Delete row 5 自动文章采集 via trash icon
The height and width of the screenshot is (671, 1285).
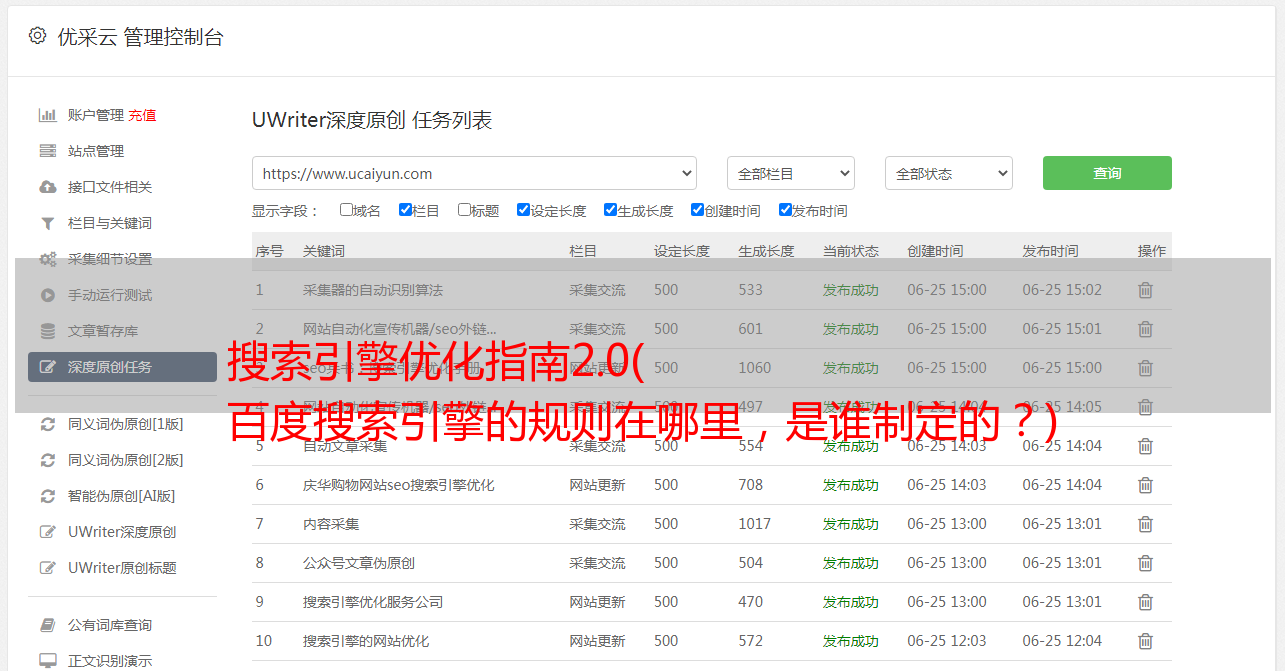coord(1145,446)
